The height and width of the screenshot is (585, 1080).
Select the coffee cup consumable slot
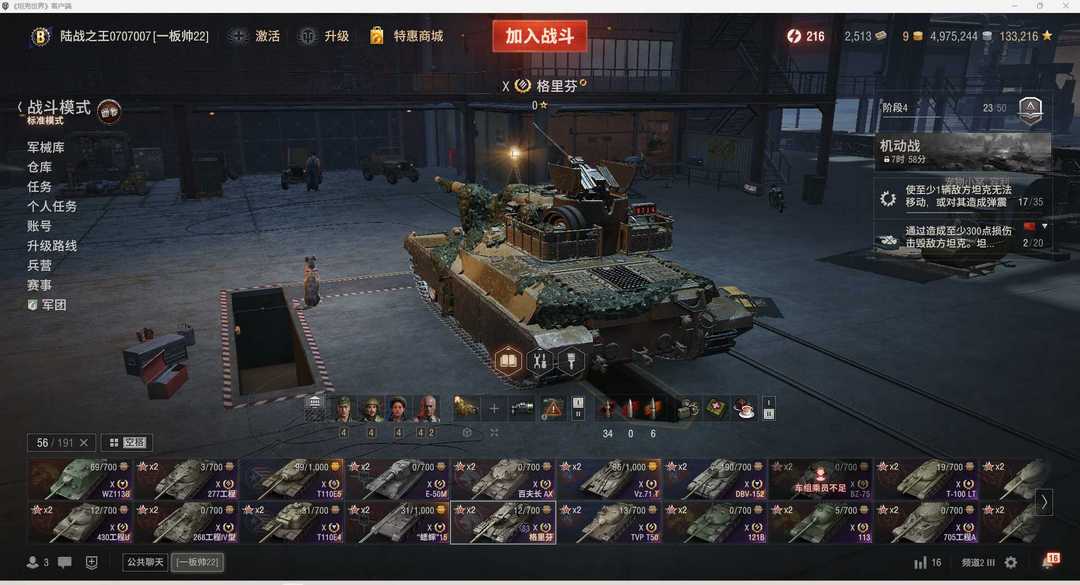(744, 409)
